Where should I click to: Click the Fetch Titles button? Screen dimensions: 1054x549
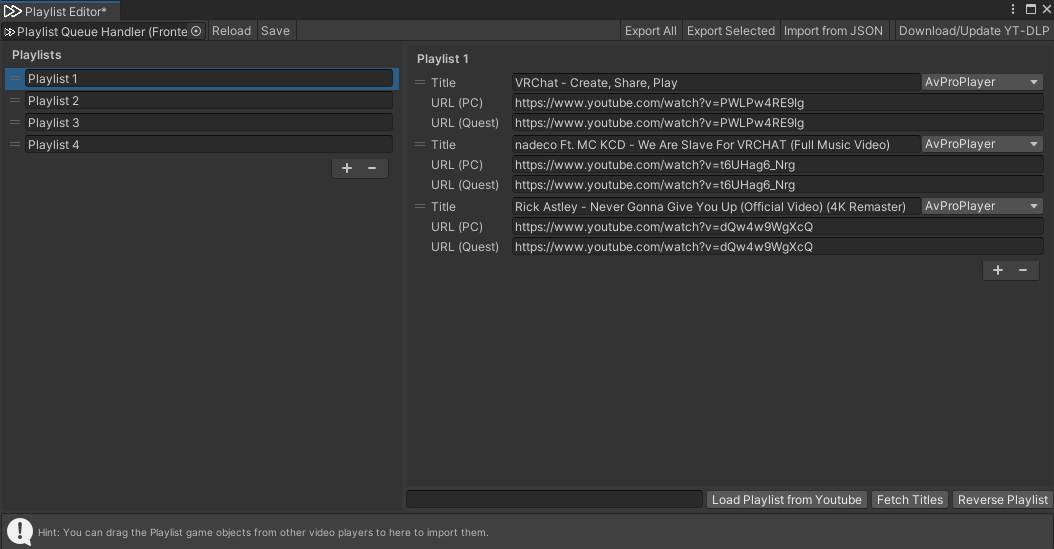click(x=909, y=500)
